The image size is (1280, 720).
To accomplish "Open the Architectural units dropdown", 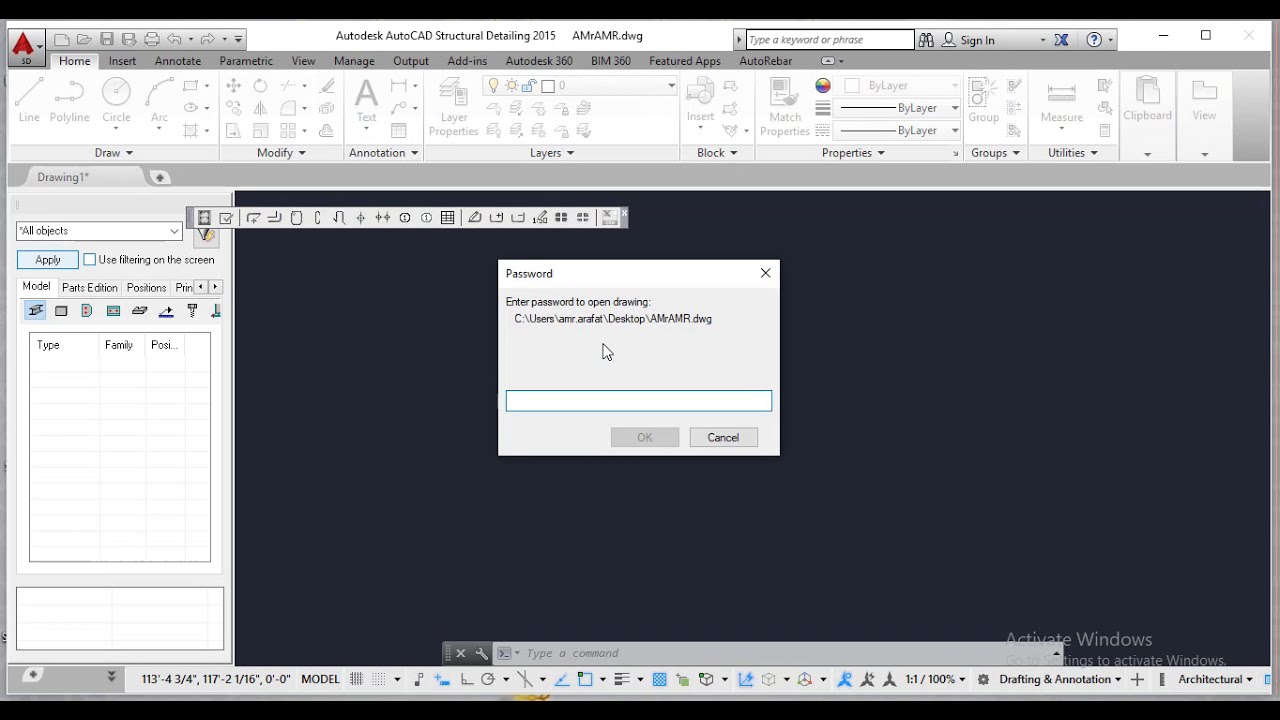I will coord(1215,679).
